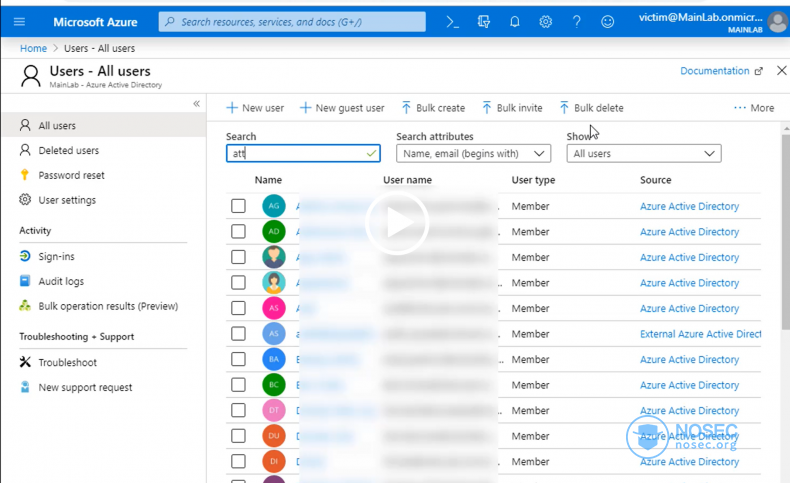
Task: Click the Source column header
Action: (655, 180)
